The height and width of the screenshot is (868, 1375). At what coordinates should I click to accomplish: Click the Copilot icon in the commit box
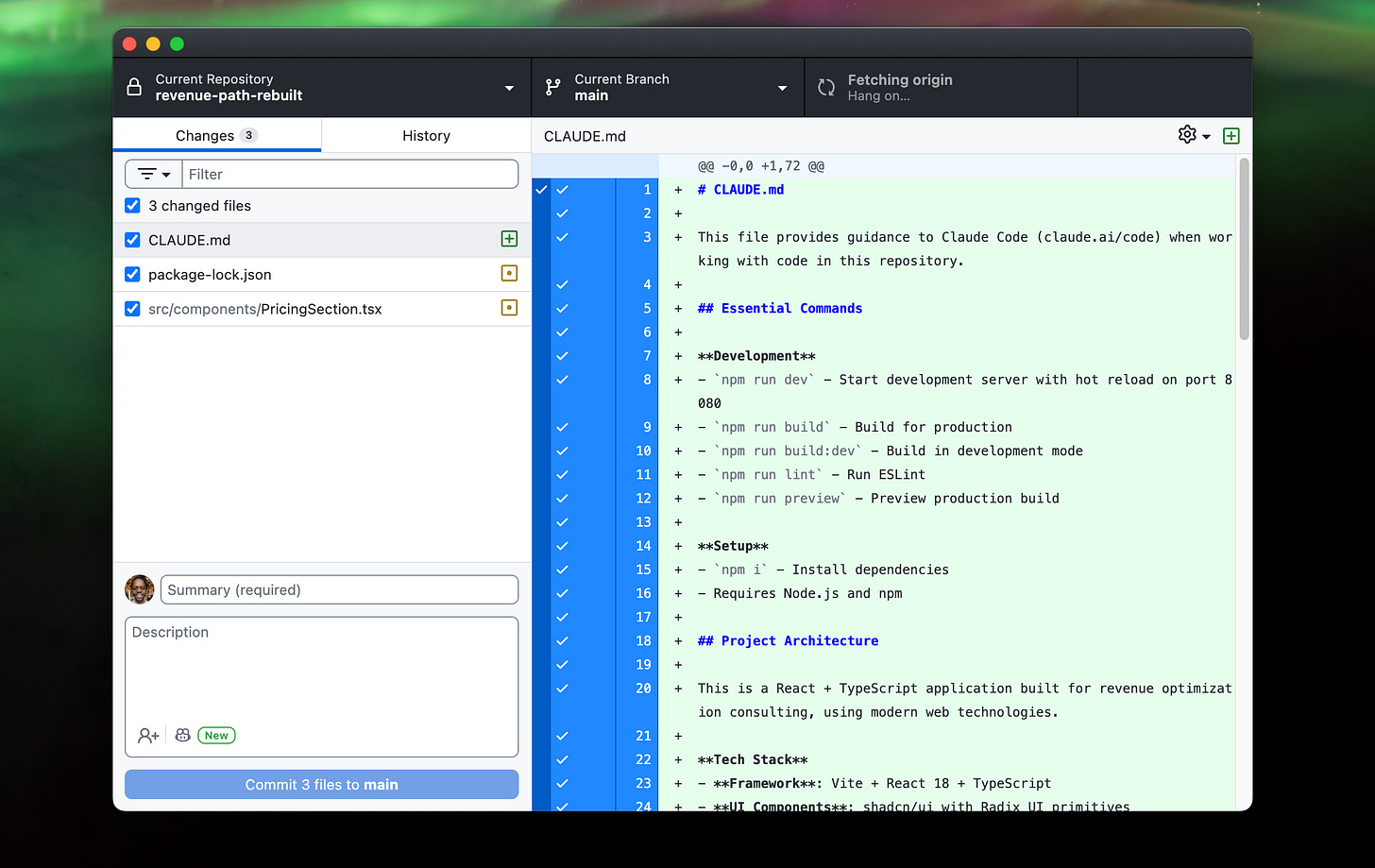pyautogui.click(x=181, y=735)
